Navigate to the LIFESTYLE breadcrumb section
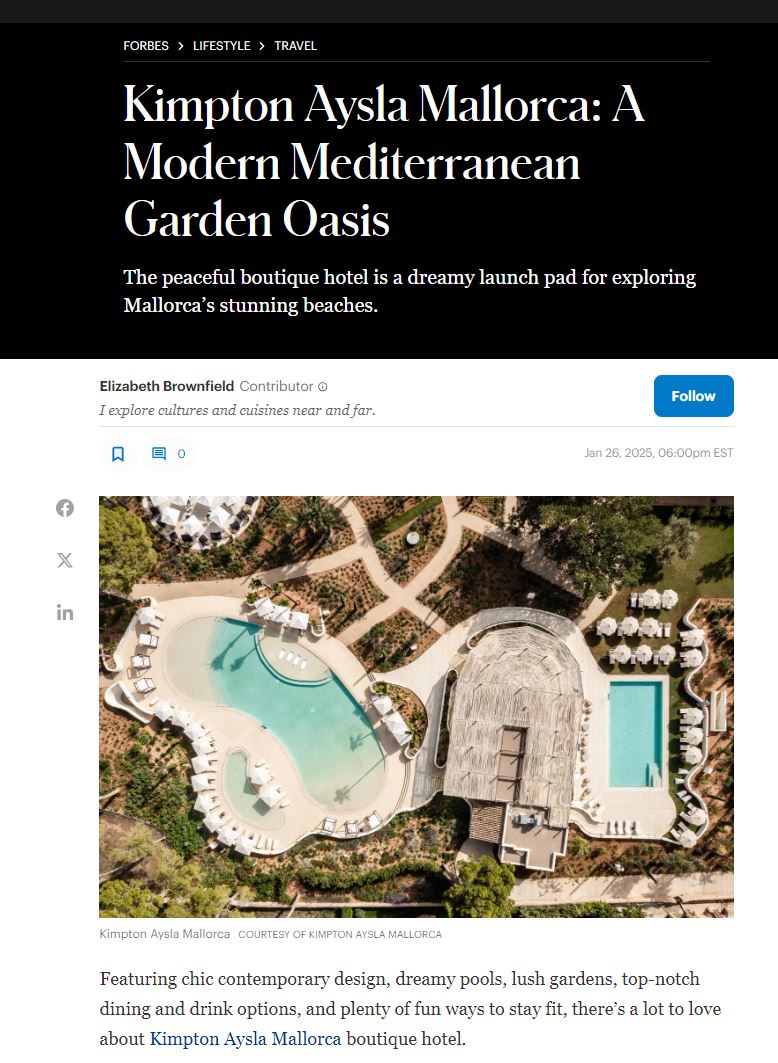The height and width of the screenshot is (1063, 778). [x=221, y=46]
